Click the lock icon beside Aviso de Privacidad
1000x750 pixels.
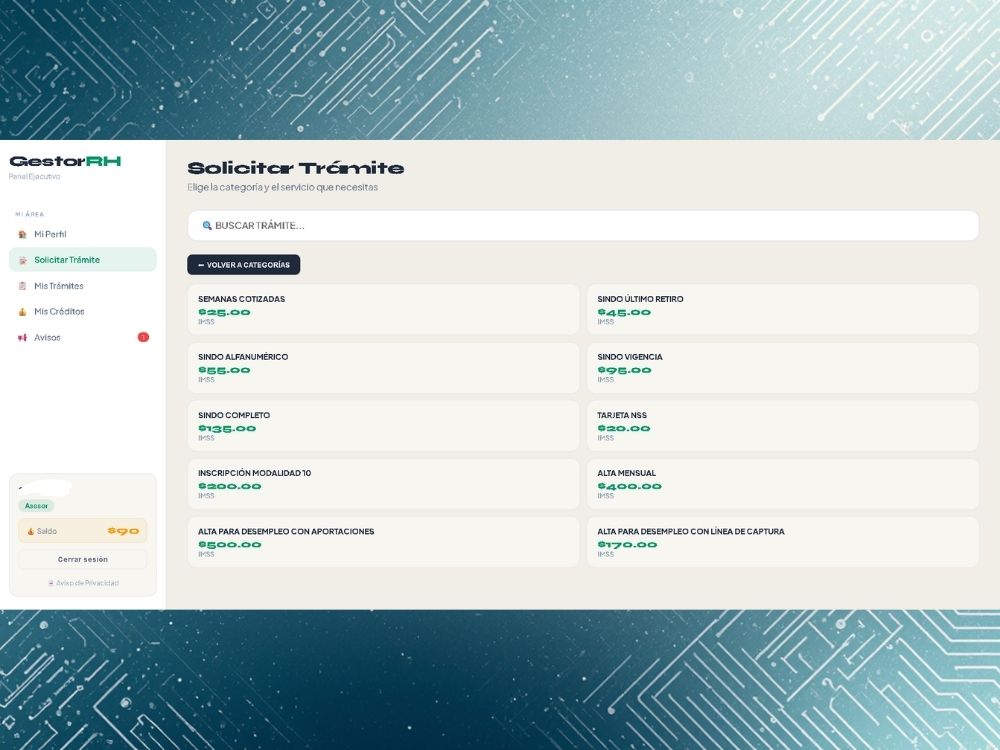[51, 583]
